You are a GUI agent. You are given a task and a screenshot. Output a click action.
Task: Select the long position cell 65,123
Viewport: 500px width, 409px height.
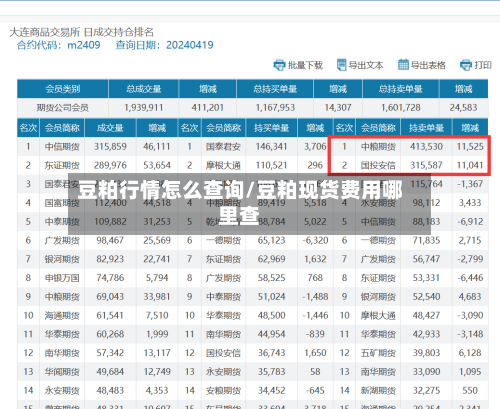[271, 240]
